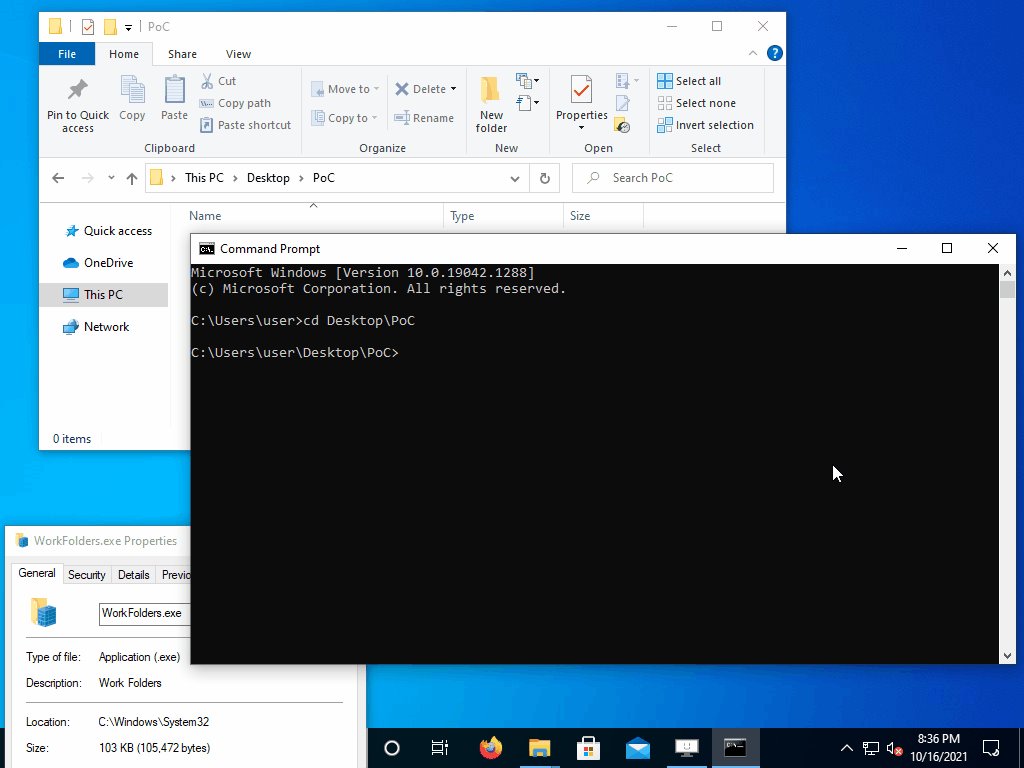Click Properties icon in quick access toolbar

pos(88,27)
